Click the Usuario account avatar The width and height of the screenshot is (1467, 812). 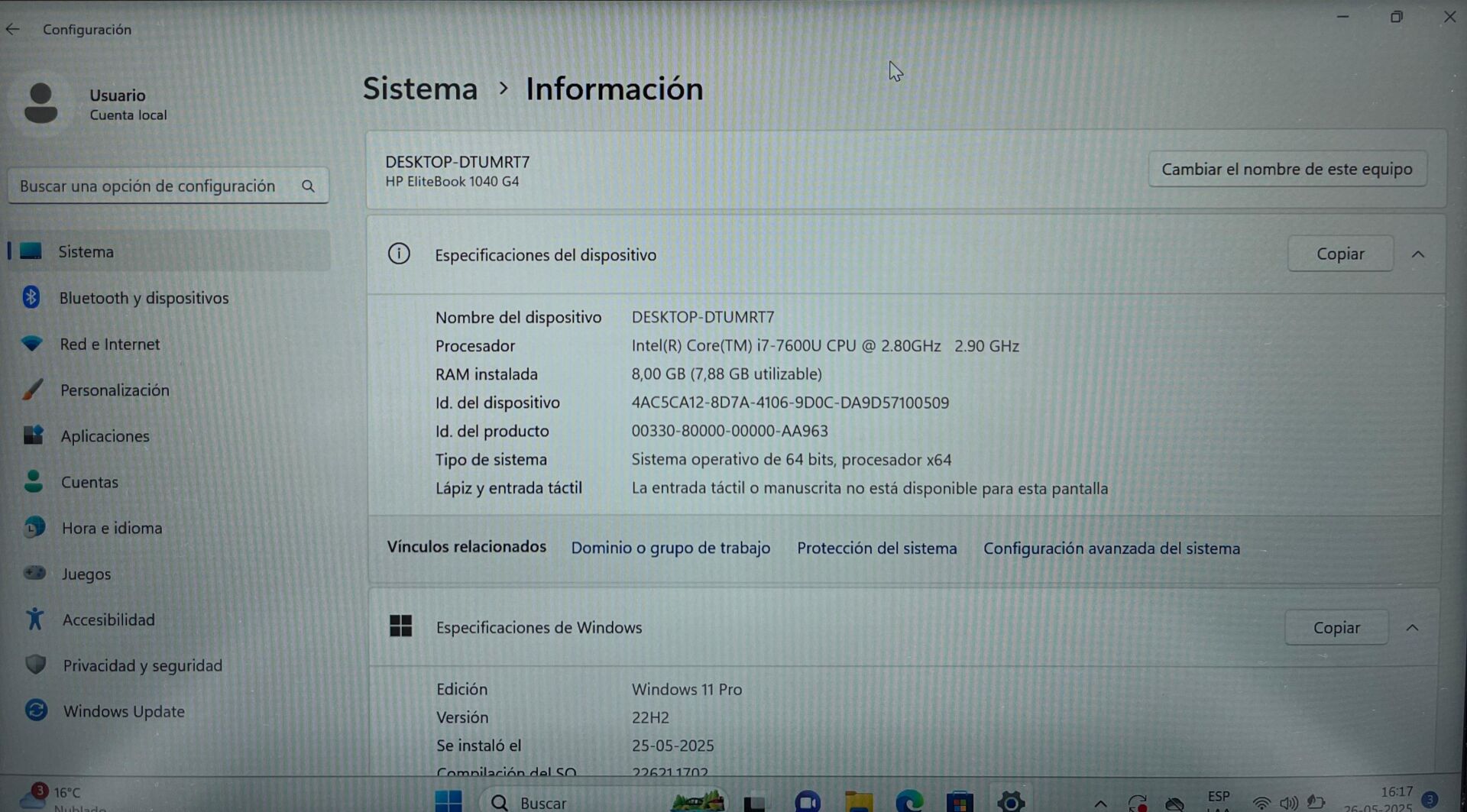40,104
